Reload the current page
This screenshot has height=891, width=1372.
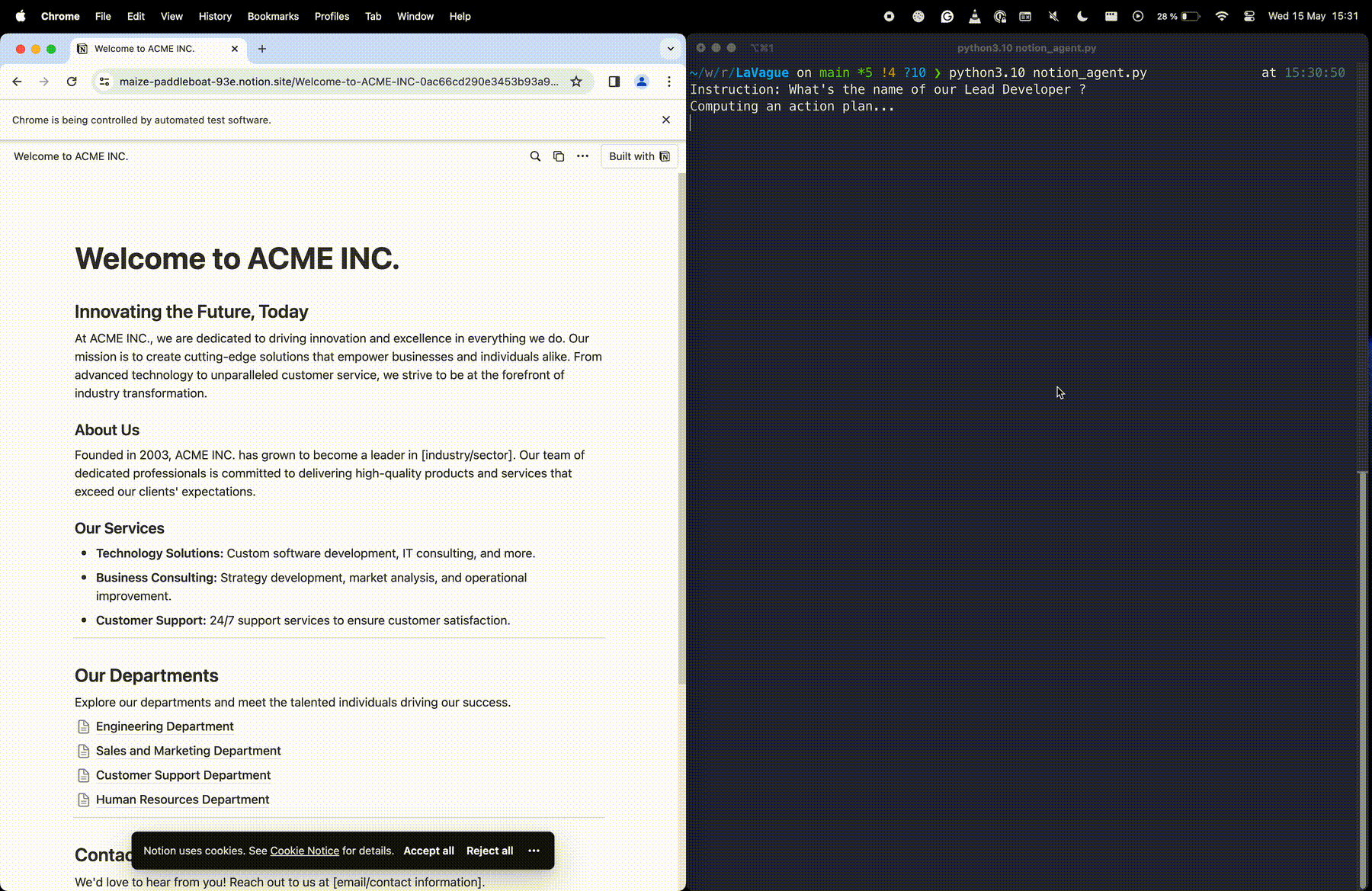pos(72,82)
